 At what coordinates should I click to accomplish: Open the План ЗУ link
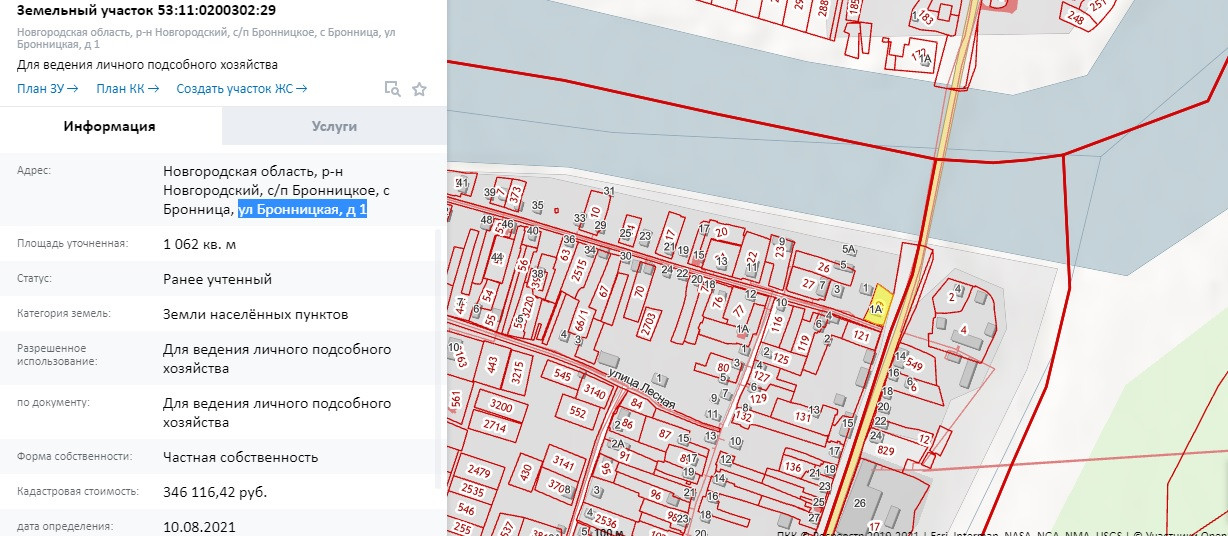[x=47, y=88]
